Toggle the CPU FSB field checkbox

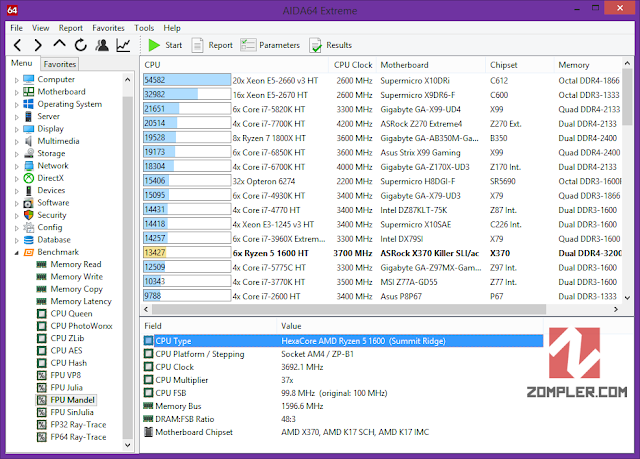[x=149, y=393]
